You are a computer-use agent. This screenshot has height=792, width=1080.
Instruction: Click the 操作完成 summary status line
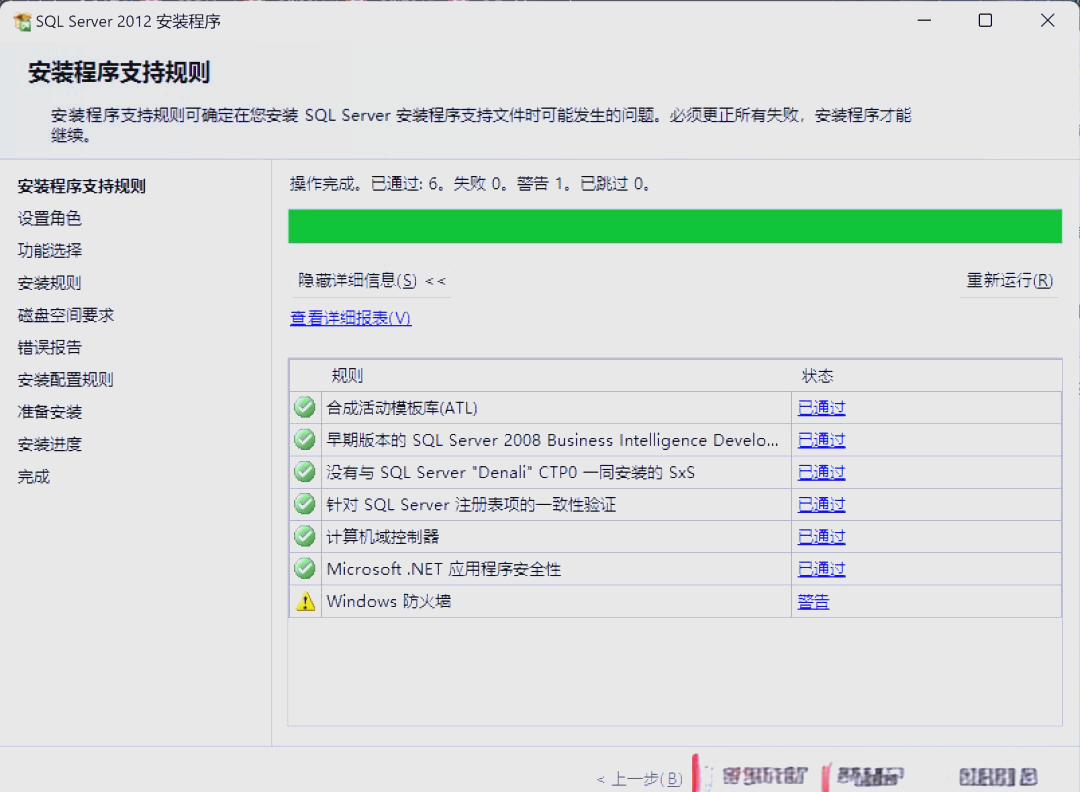coord(470,184)
